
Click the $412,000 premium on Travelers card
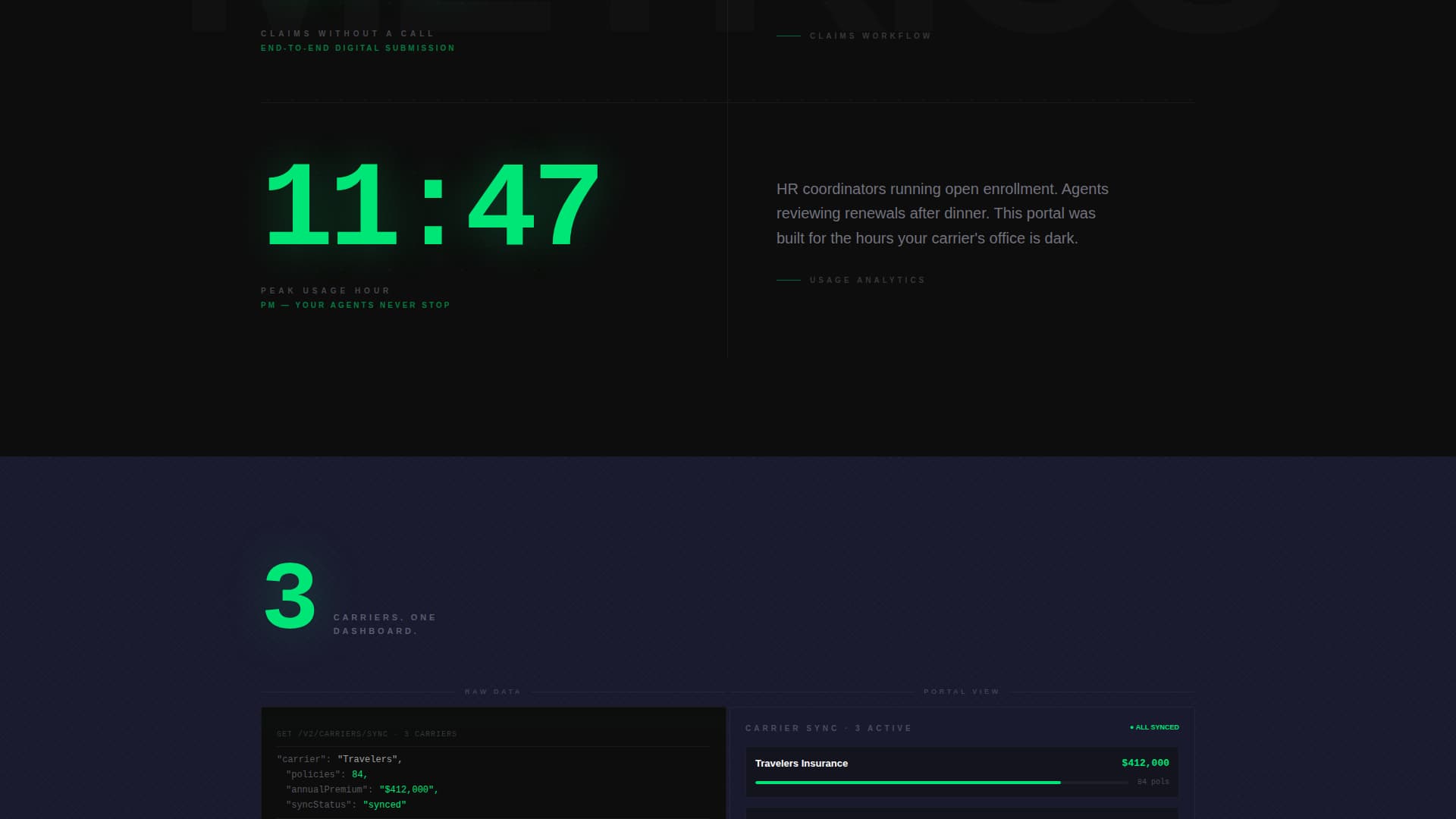coord(1145,763)
